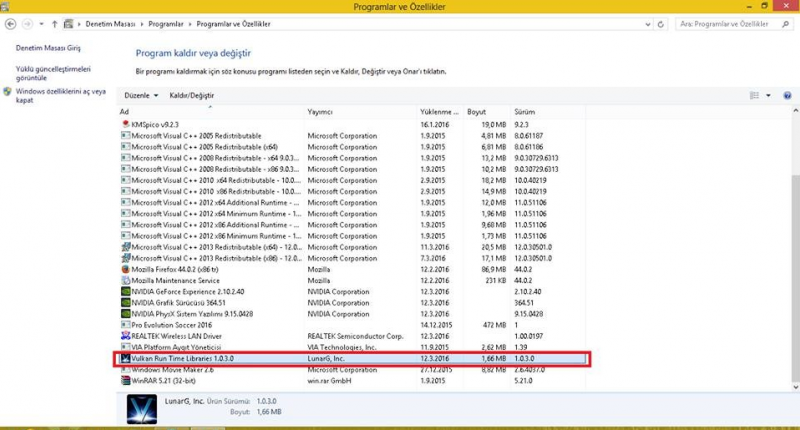This screenshot has height=430, width=800.
Task: Click the Windows features shield icon
Action: click(x=7, y=92)
